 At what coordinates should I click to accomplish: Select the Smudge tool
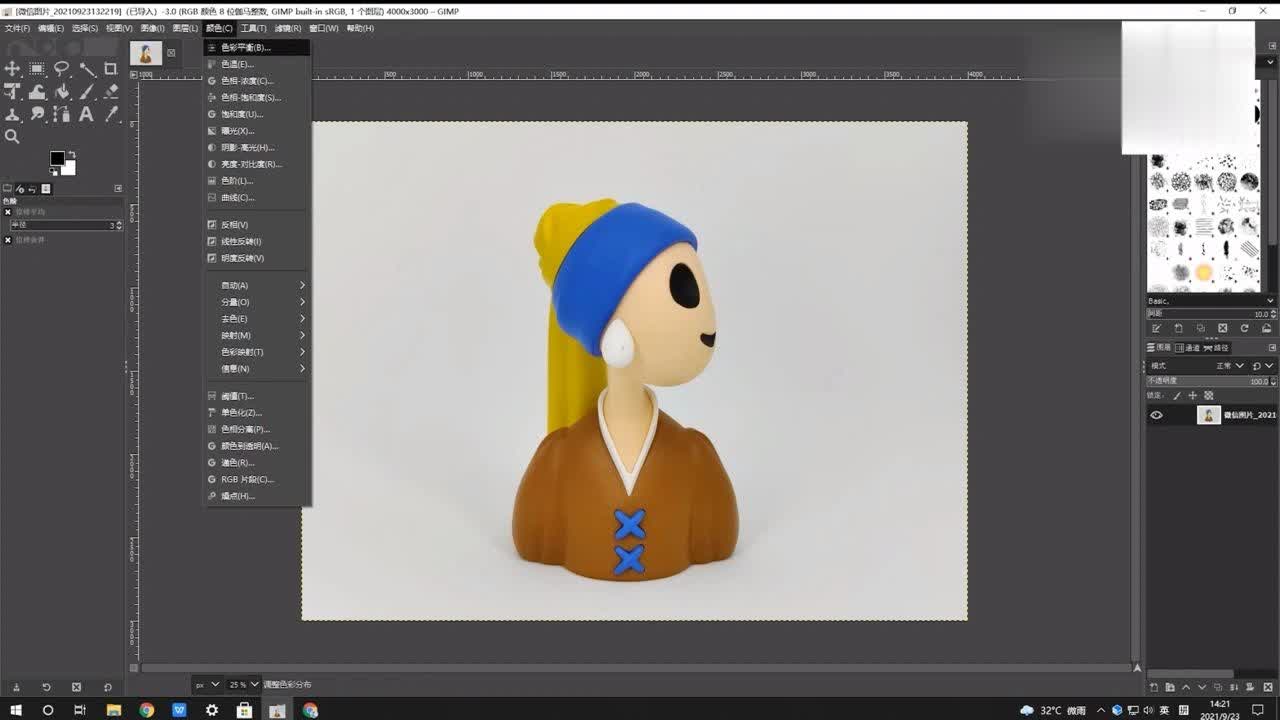37,114
